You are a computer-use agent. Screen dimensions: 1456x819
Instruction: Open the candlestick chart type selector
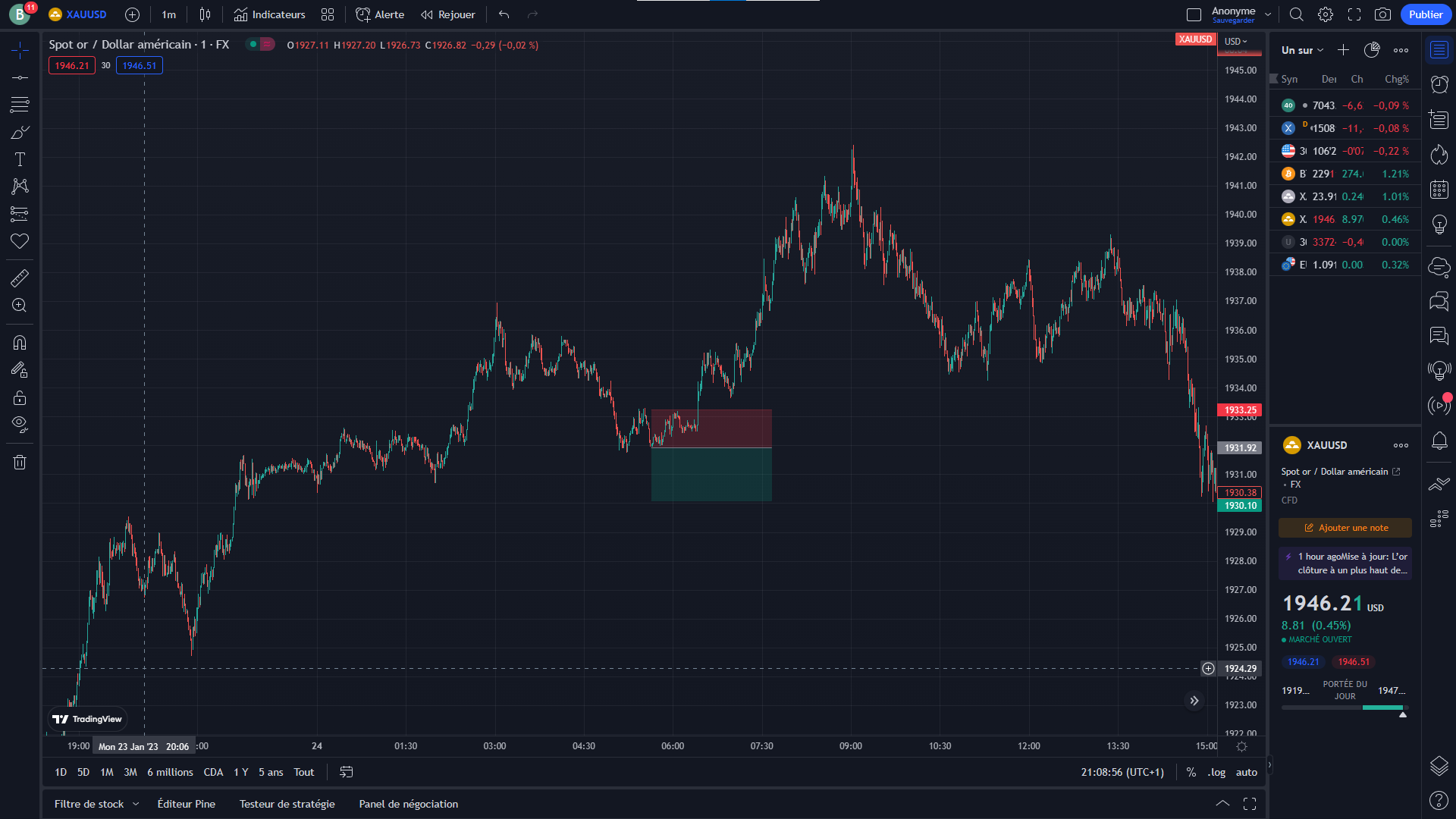coord(205,14)
